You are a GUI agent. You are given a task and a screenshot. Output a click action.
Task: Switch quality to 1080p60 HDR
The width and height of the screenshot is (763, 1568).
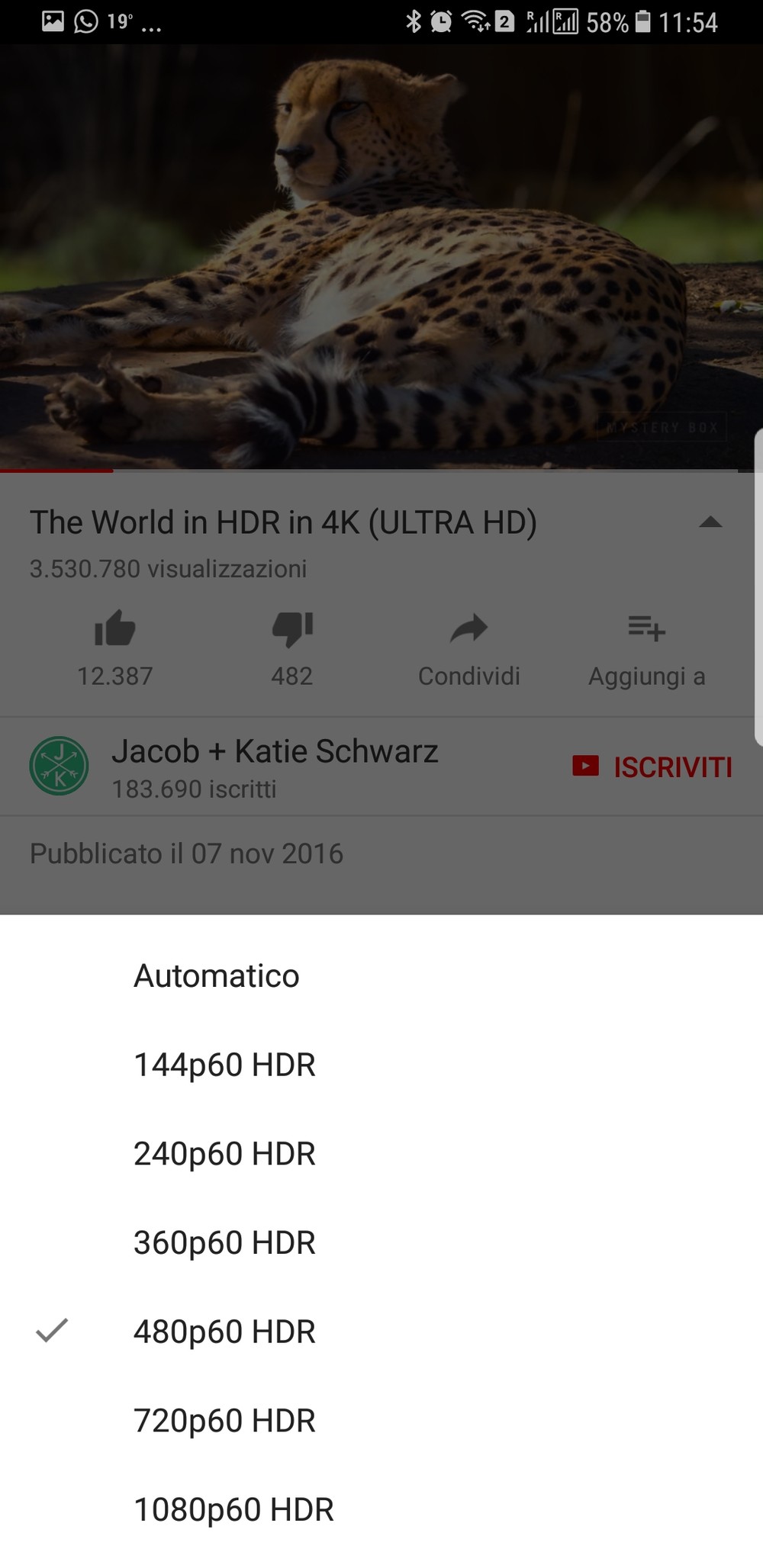381,1510
